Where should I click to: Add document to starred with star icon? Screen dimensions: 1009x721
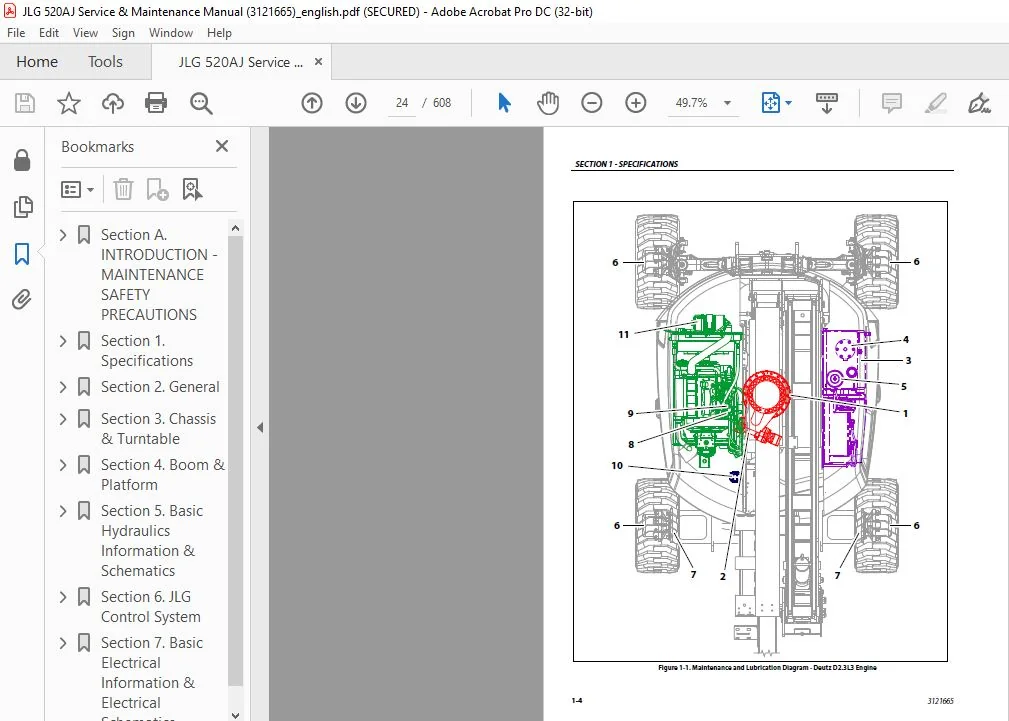pos(68,103)
